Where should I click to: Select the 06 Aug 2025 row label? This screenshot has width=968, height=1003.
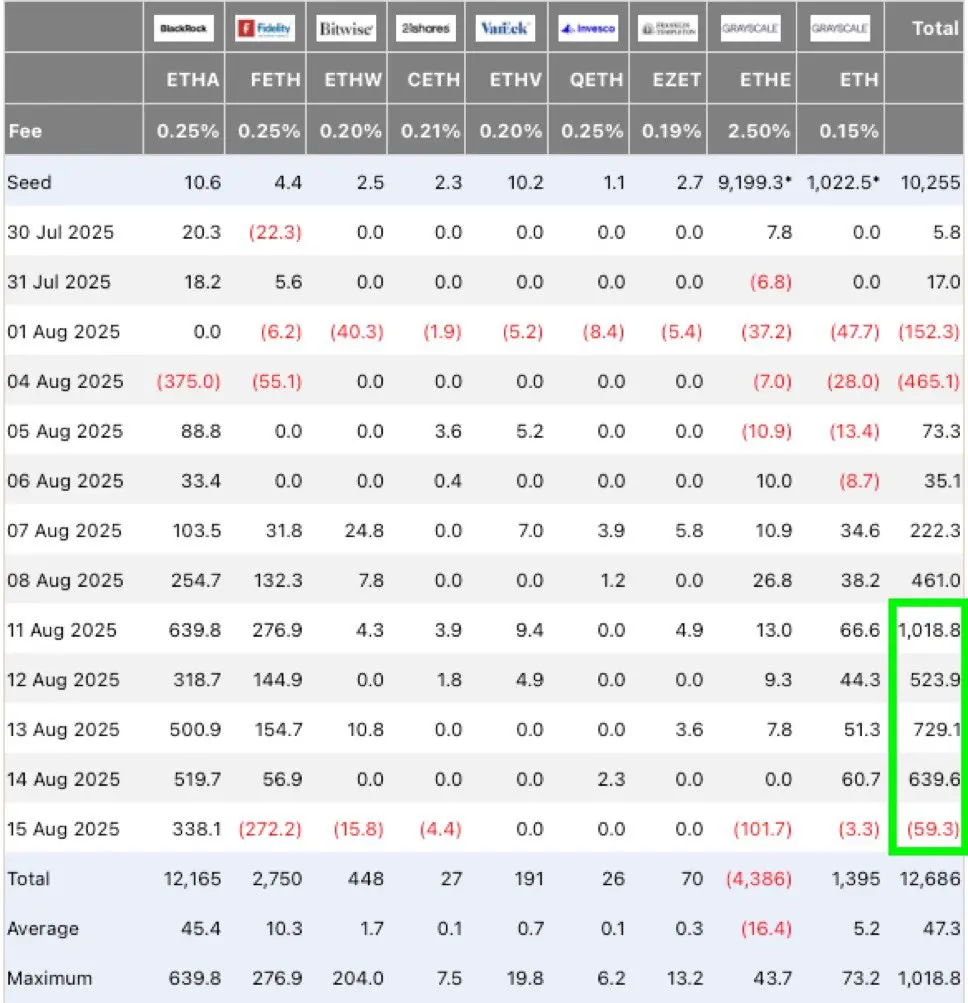coord(65,480)
